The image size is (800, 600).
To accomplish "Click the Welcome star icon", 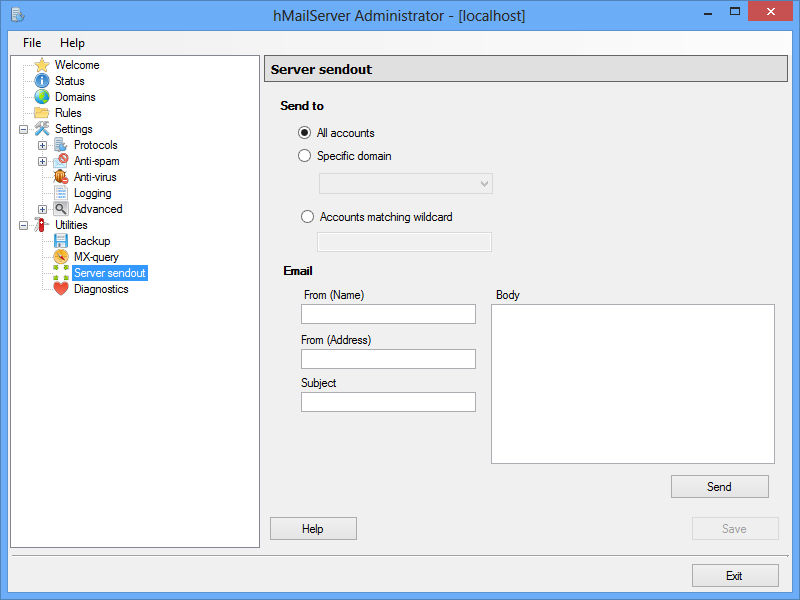I will (x=42, y=65).
